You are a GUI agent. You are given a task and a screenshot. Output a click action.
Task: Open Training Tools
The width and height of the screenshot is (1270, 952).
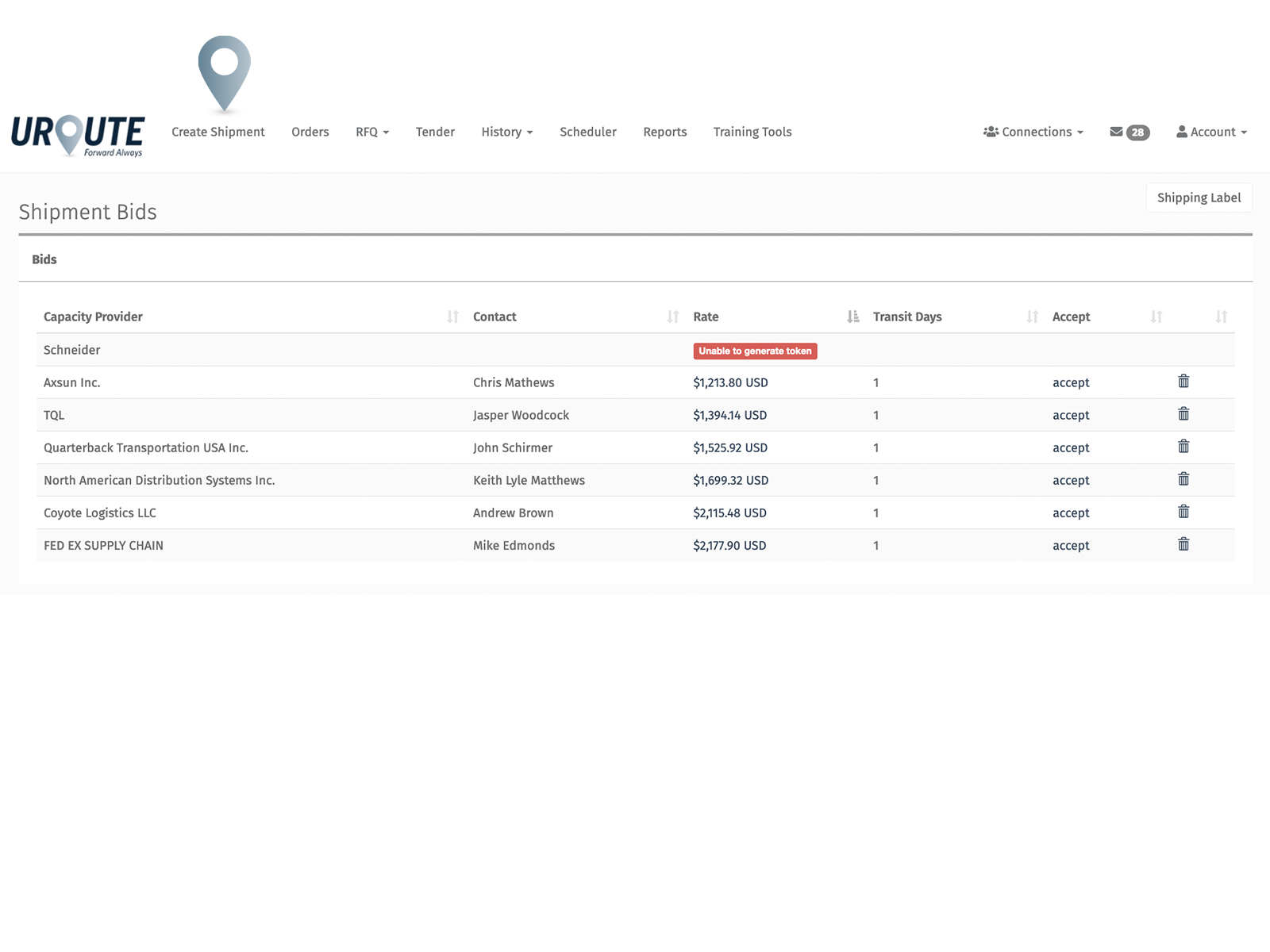pyautogui.click(x=752, y=132)
